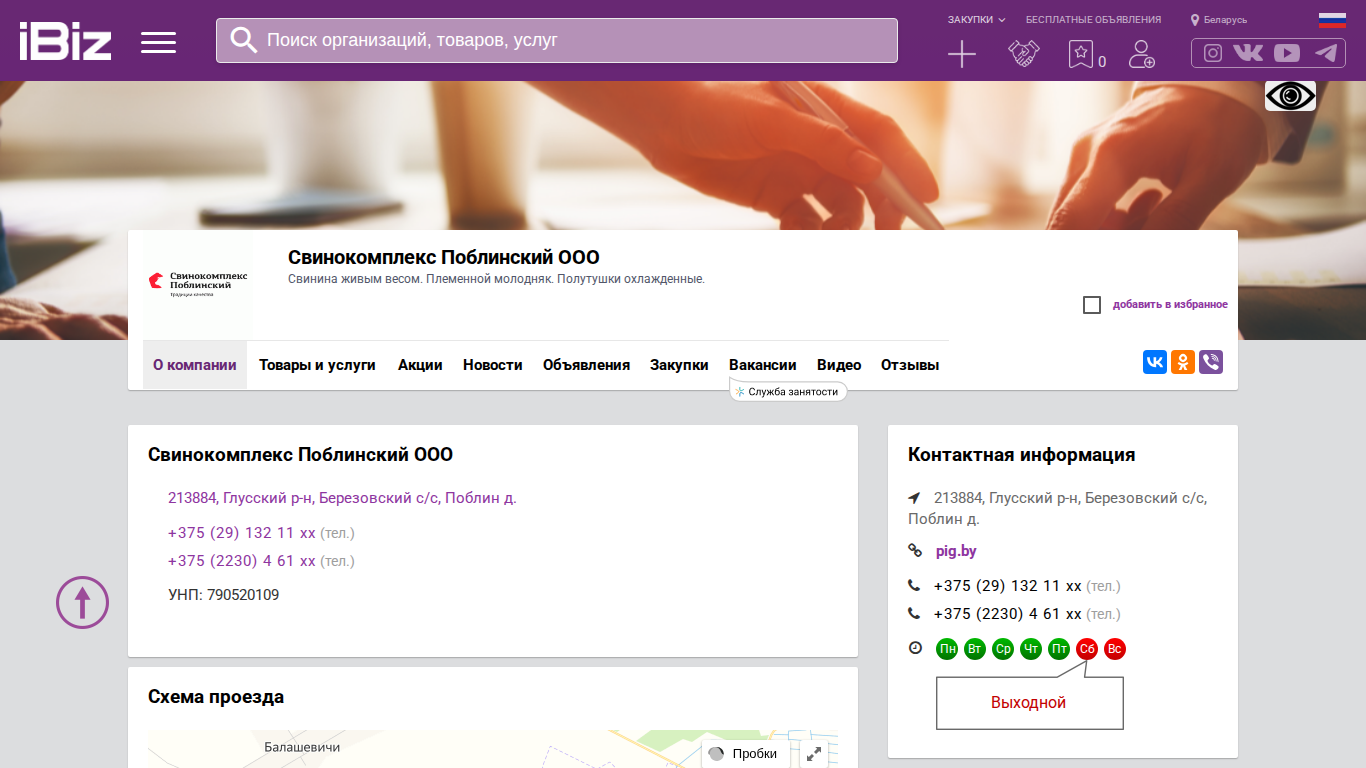Visit the pig.by website link
This screenshot has height=768, width=1366.
956,551
